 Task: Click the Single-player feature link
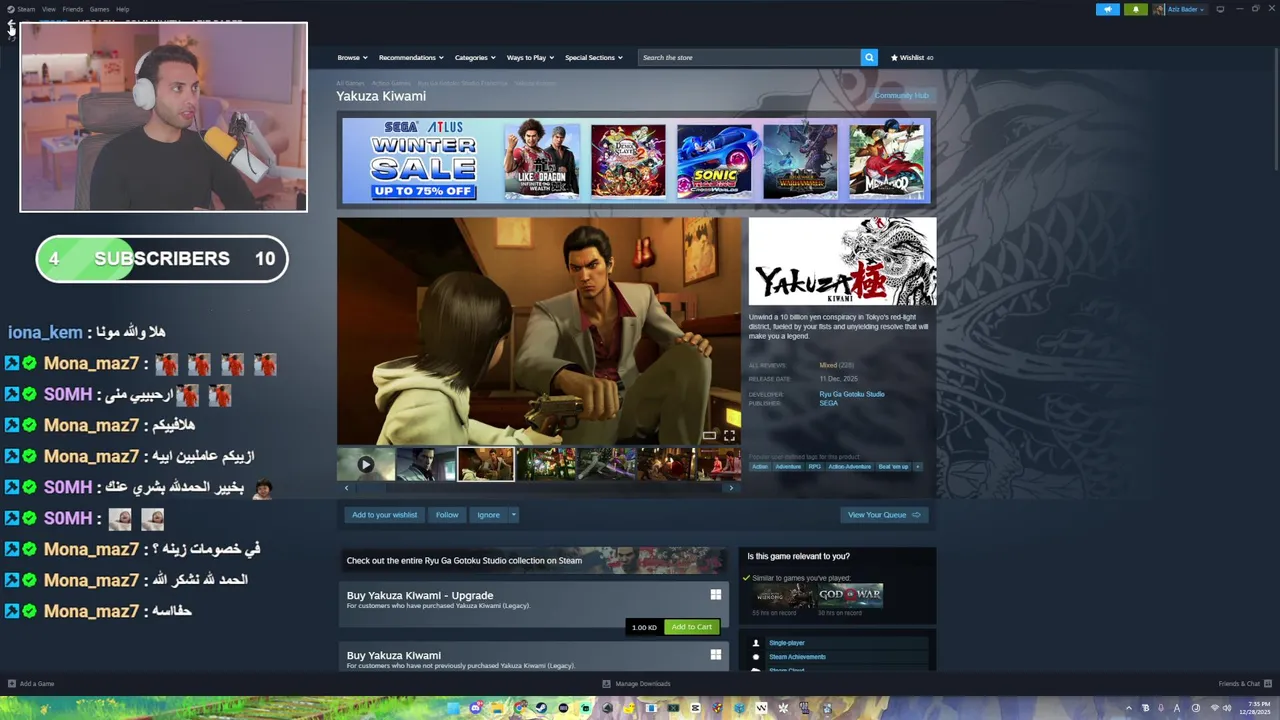[x=786, y=643]
